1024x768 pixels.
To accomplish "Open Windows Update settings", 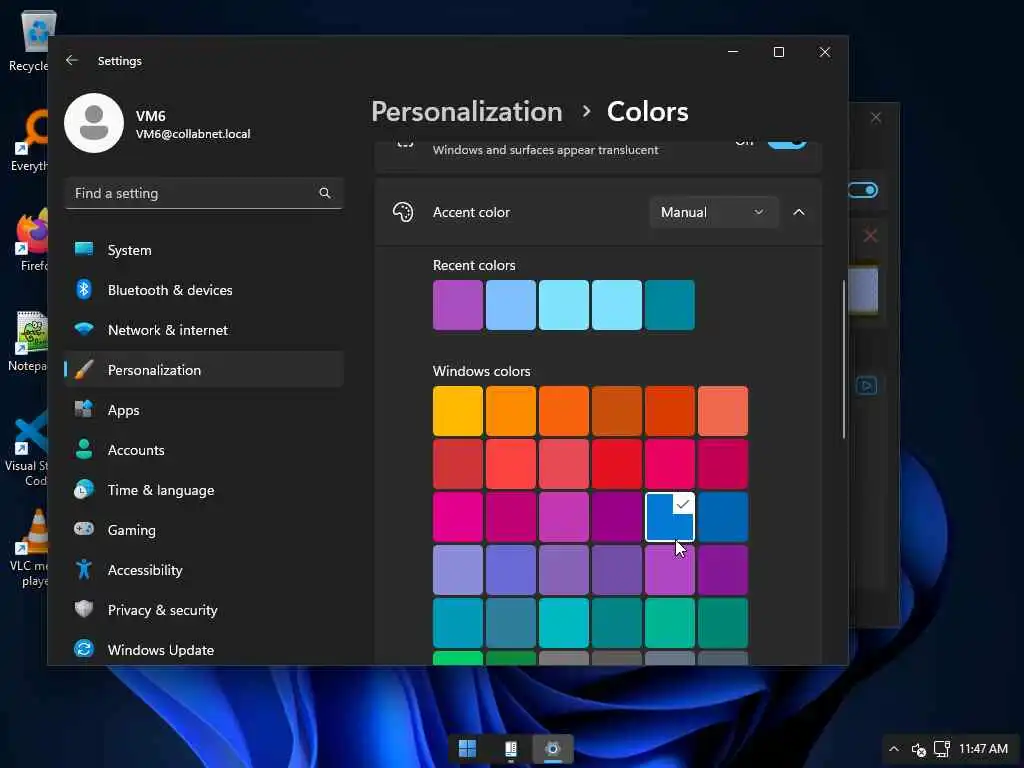I will [204, 649].
